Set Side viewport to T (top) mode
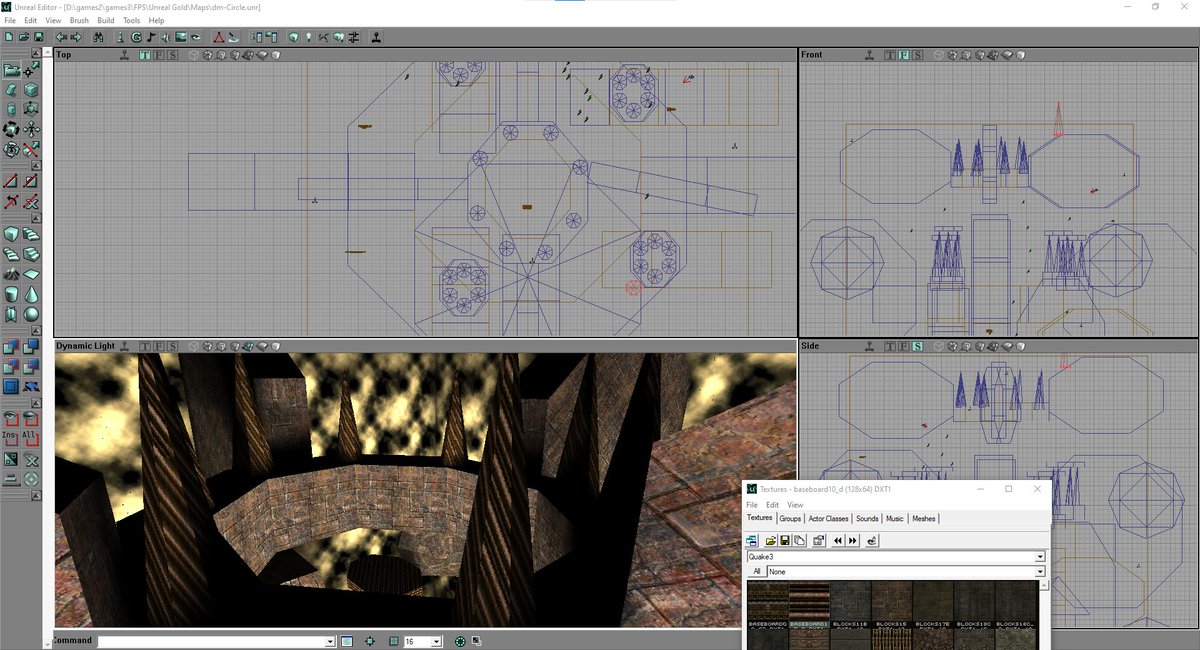This screenshot has height=650, width=1200. [x=889, y=346]
